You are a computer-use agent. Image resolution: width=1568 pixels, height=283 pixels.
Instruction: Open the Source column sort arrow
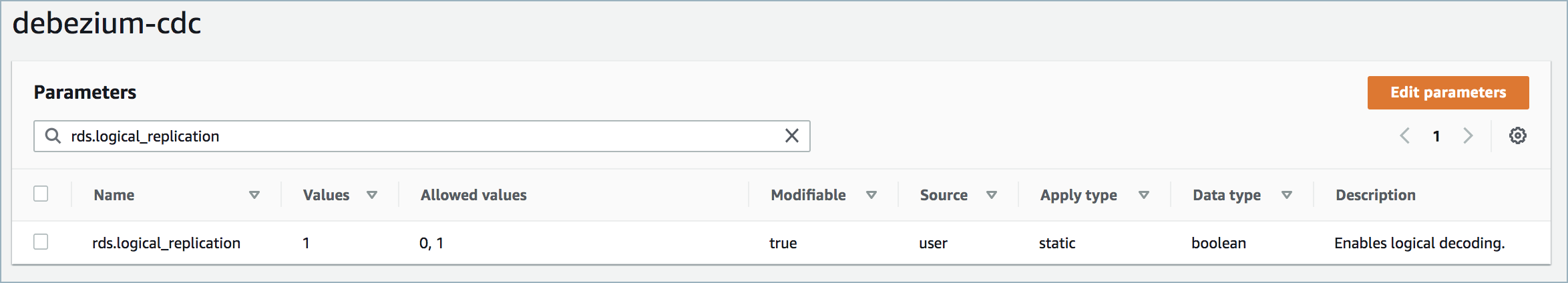point(992,195)
